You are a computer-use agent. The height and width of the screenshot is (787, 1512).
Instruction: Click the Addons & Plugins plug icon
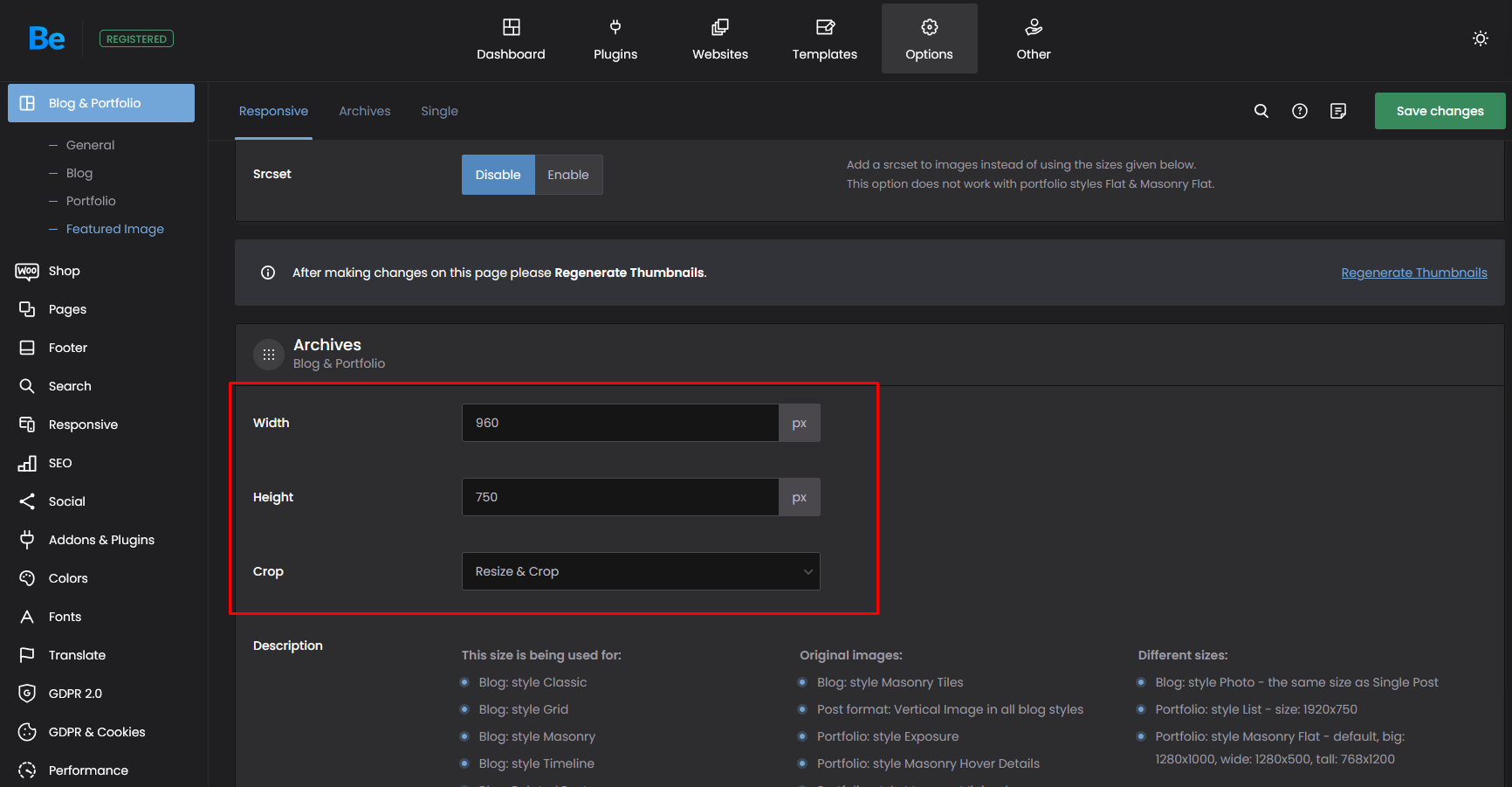[x=27, y=540]
